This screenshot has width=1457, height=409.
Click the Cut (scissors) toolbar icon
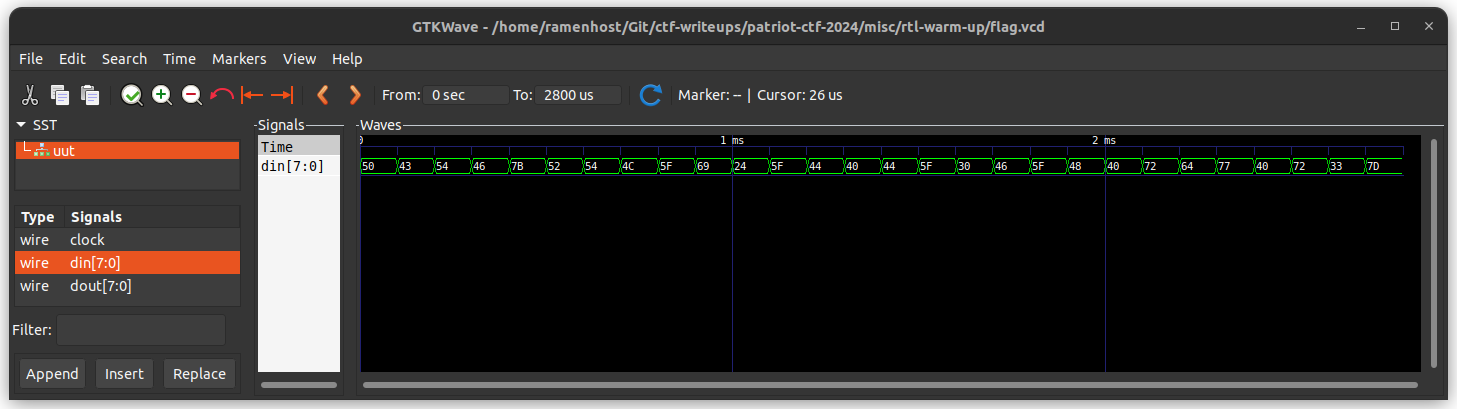(30, 95)
